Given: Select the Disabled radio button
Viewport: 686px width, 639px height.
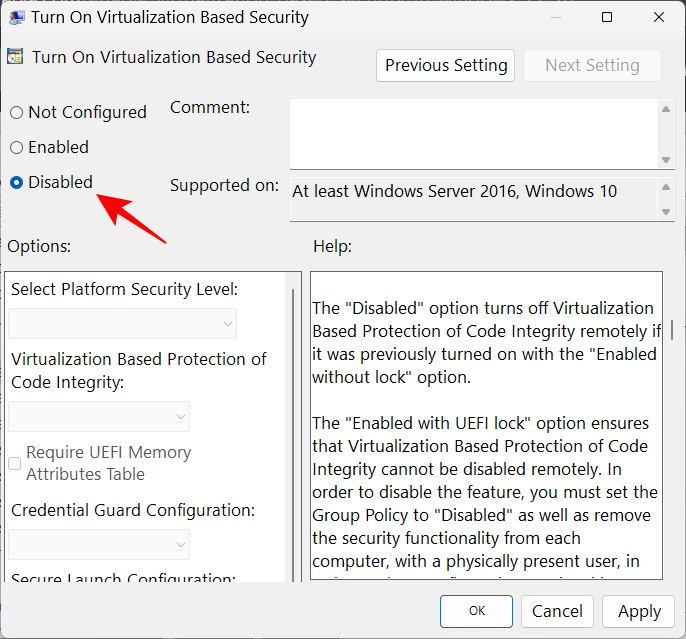Looking at the screenshot, I should [x=17, y=183].
